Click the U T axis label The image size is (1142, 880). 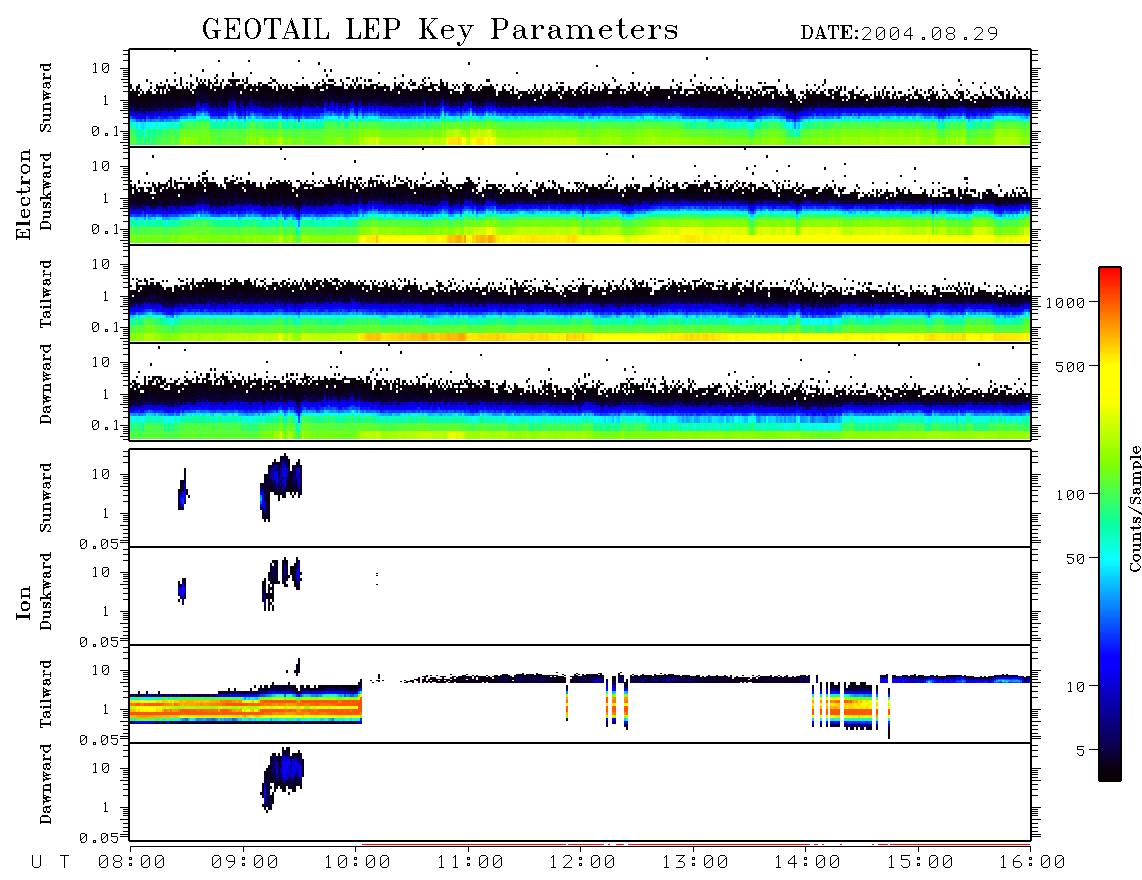pos(51,863)
